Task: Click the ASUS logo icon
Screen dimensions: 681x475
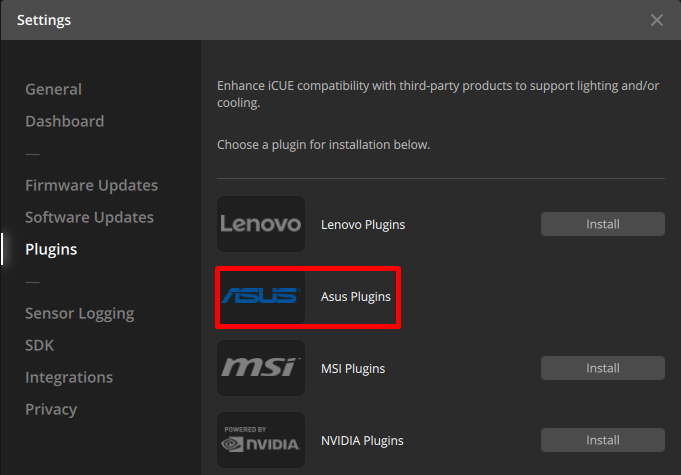Action: tap(261, 296)
